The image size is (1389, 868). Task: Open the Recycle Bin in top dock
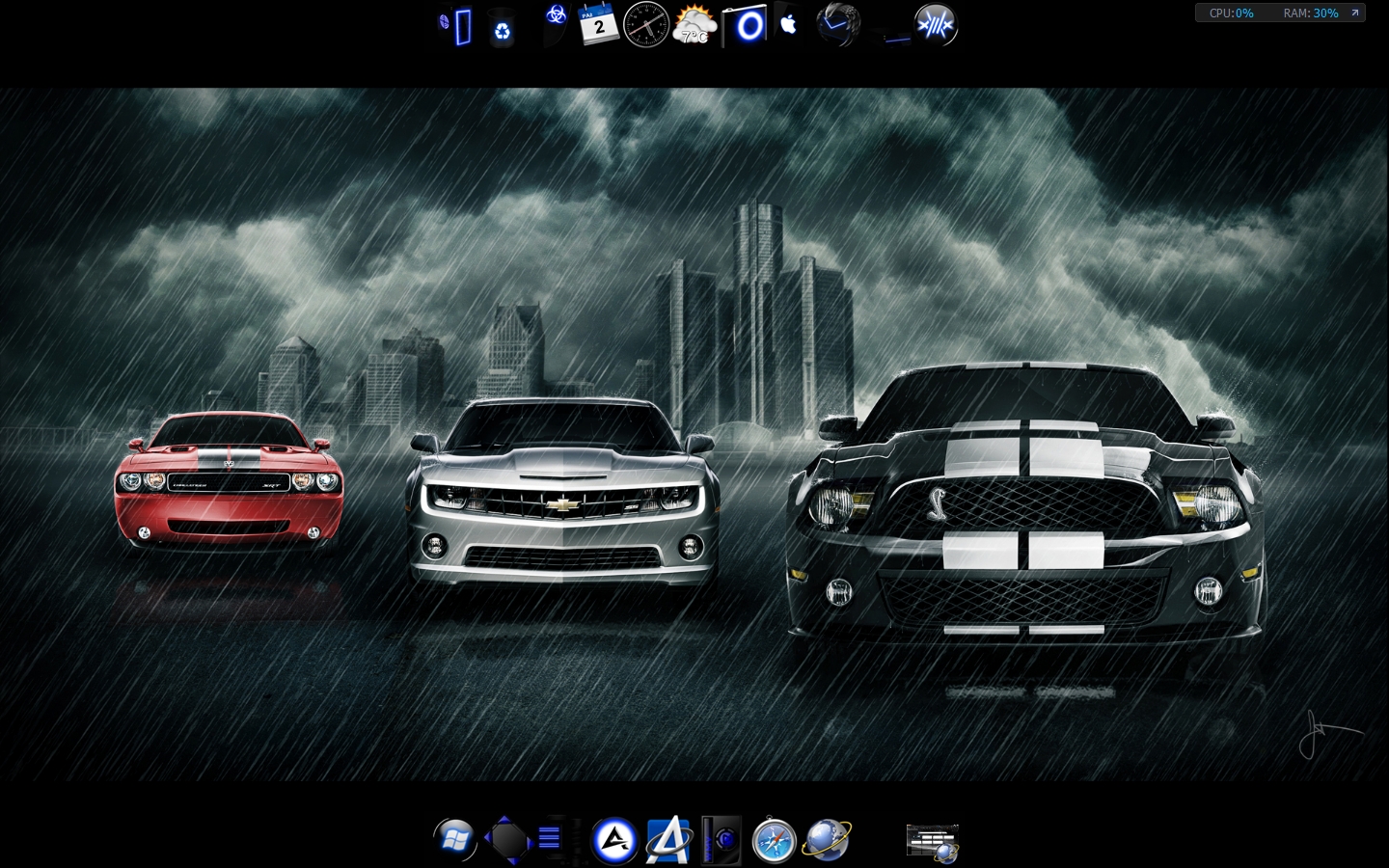(502, 27)
